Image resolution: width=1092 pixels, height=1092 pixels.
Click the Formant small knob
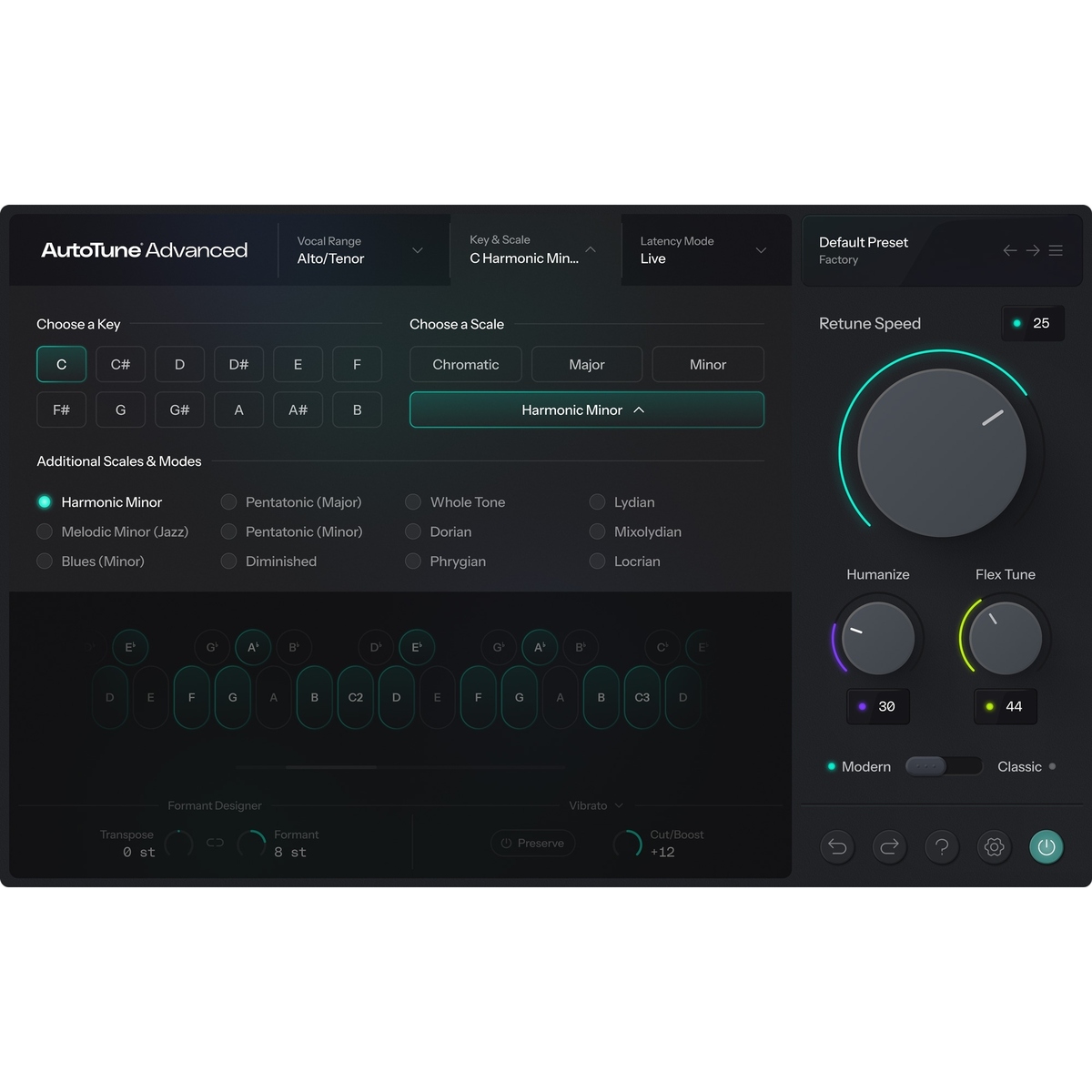(x=251, y=844)
